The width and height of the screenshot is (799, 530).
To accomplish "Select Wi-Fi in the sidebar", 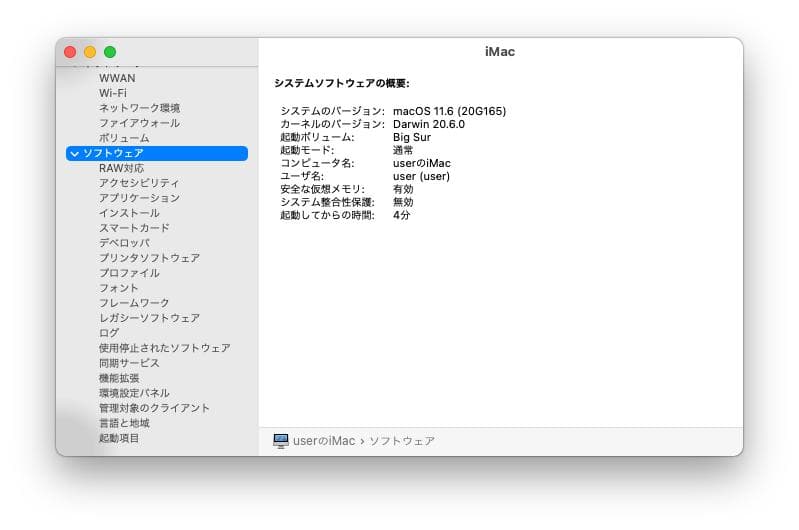I will pos(113,93).
